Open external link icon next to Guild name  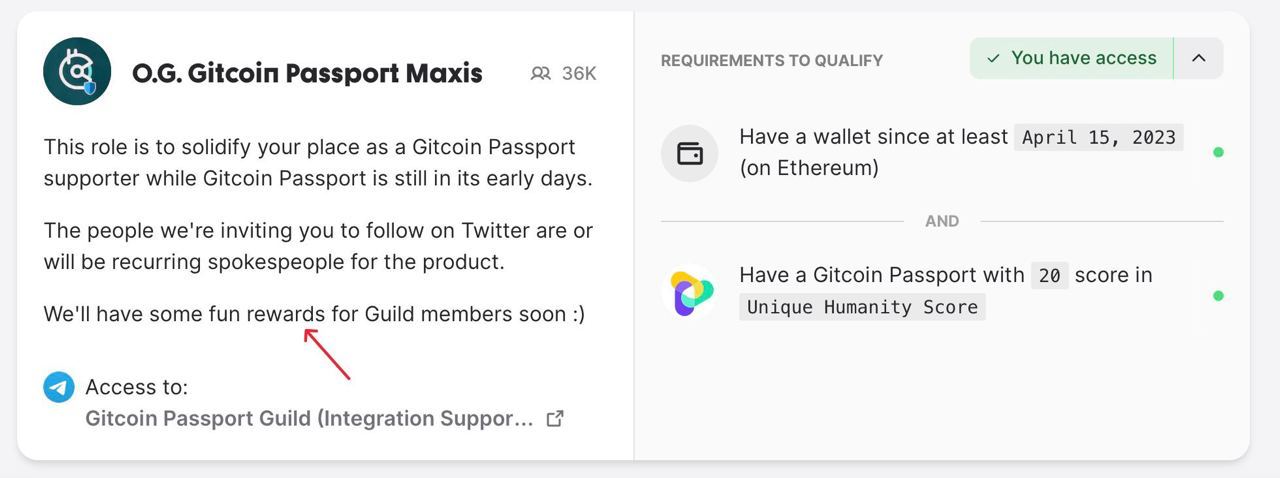coord(555,419)
